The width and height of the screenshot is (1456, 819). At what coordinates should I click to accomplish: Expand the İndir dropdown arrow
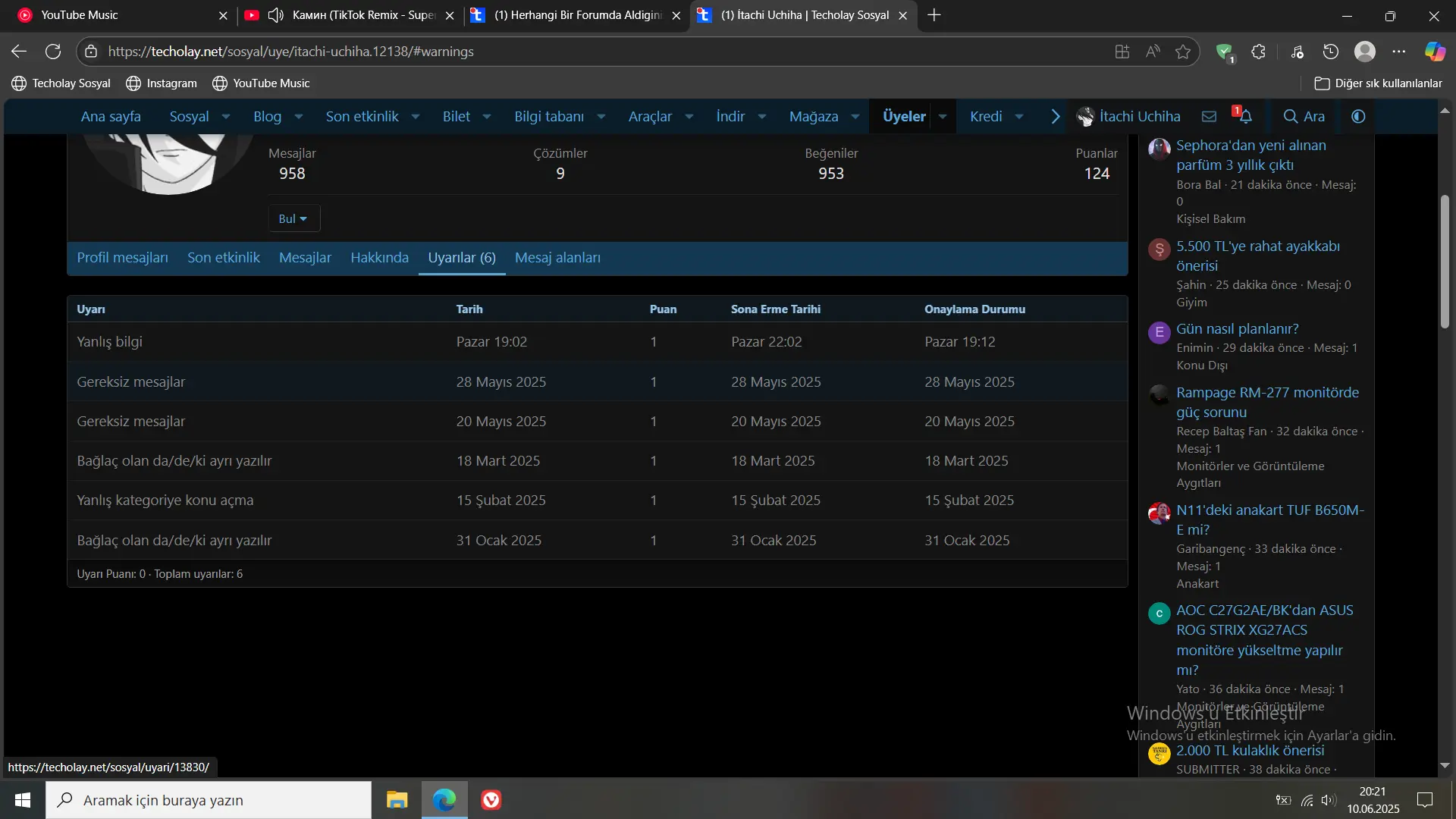click(x=762, y=116)
